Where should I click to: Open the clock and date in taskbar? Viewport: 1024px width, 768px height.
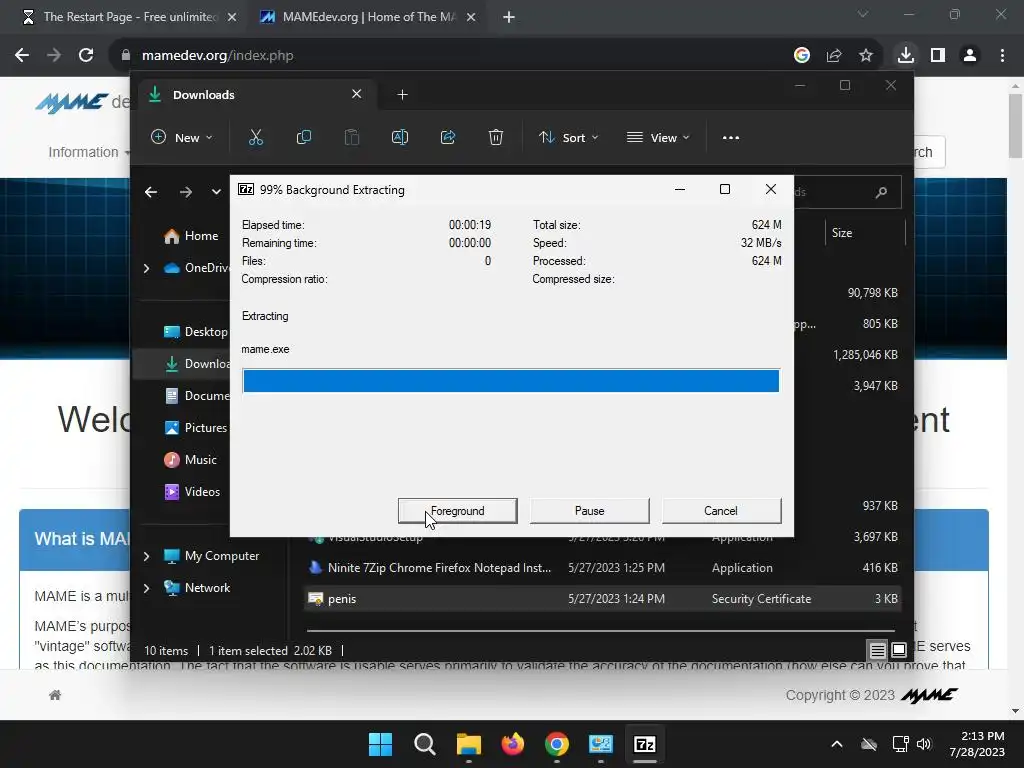pos(977,744)
